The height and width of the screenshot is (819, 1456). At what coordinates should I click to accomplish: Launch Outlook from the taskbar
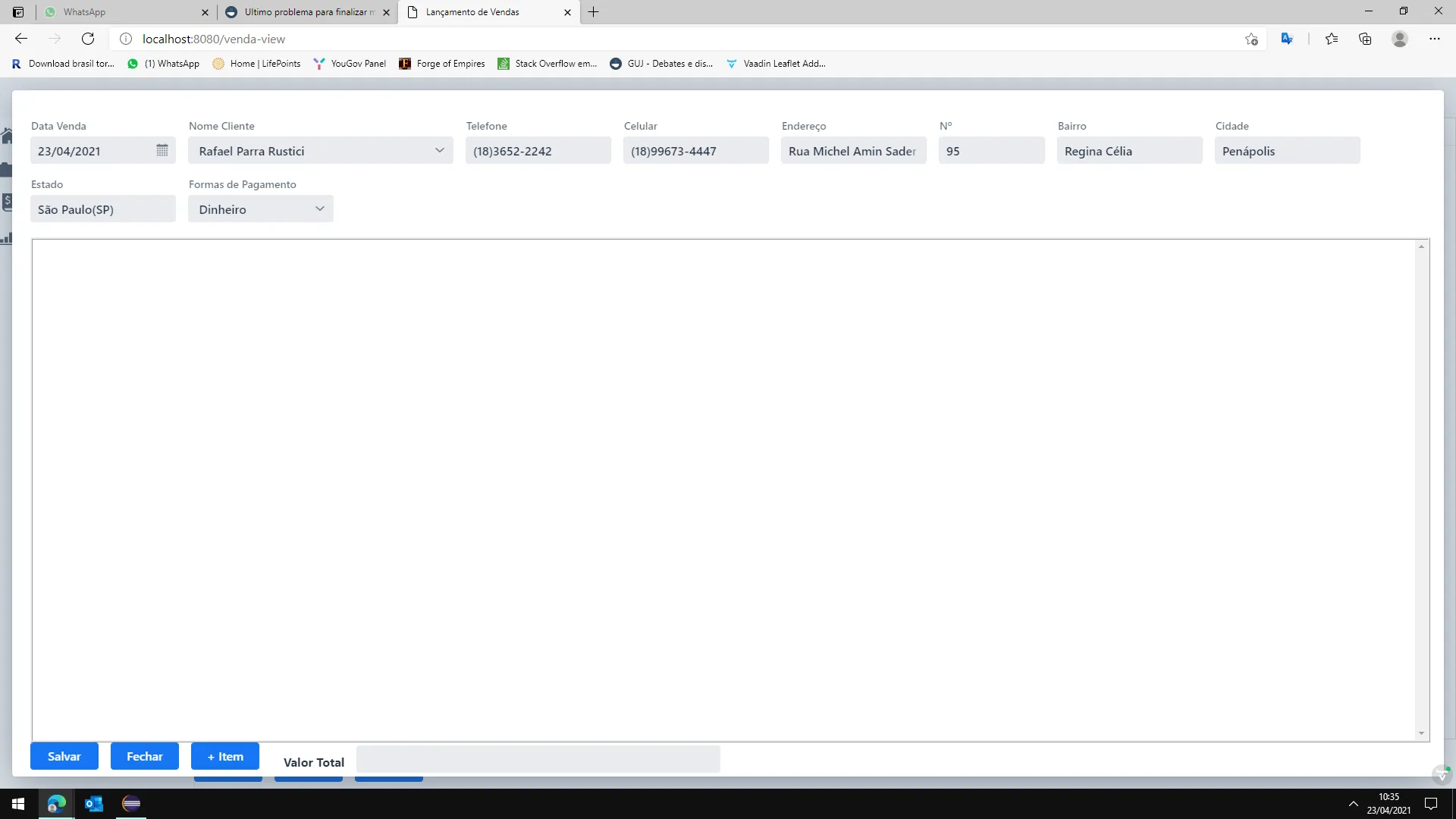pos(94,804)
